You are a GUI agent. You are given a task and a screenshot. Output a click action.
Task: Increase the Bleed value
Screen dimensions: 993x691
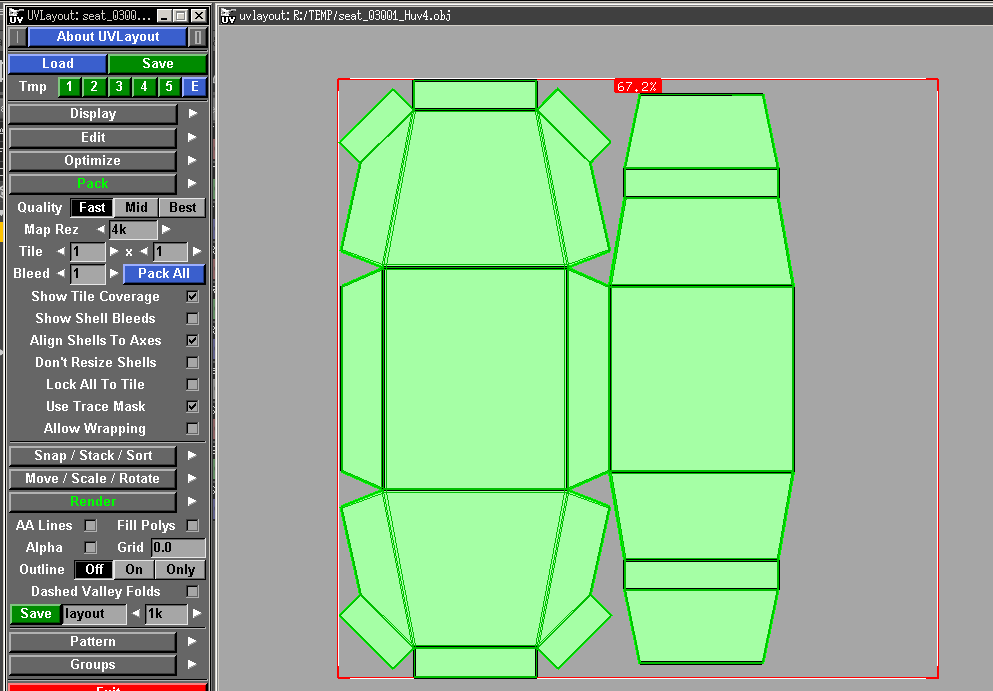pos(114,274)
